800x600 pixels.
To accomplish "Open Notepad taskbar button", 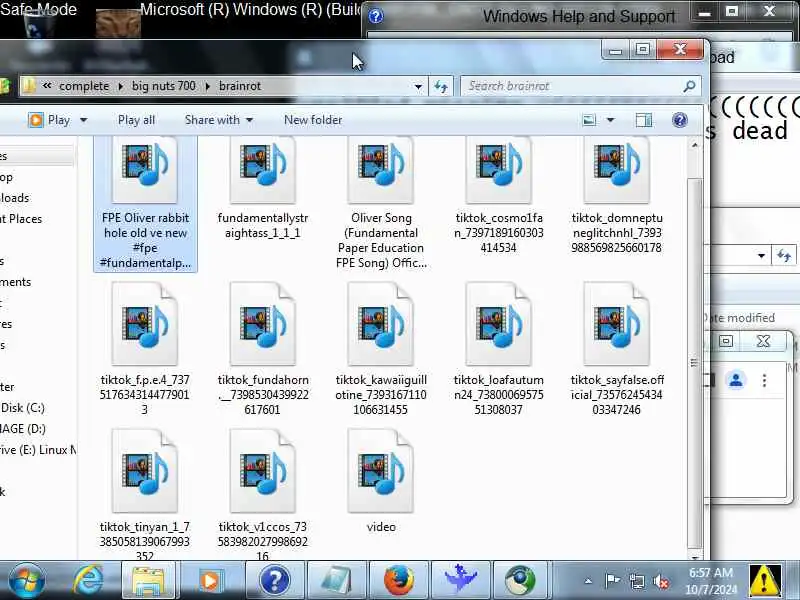I will (337, 581).
